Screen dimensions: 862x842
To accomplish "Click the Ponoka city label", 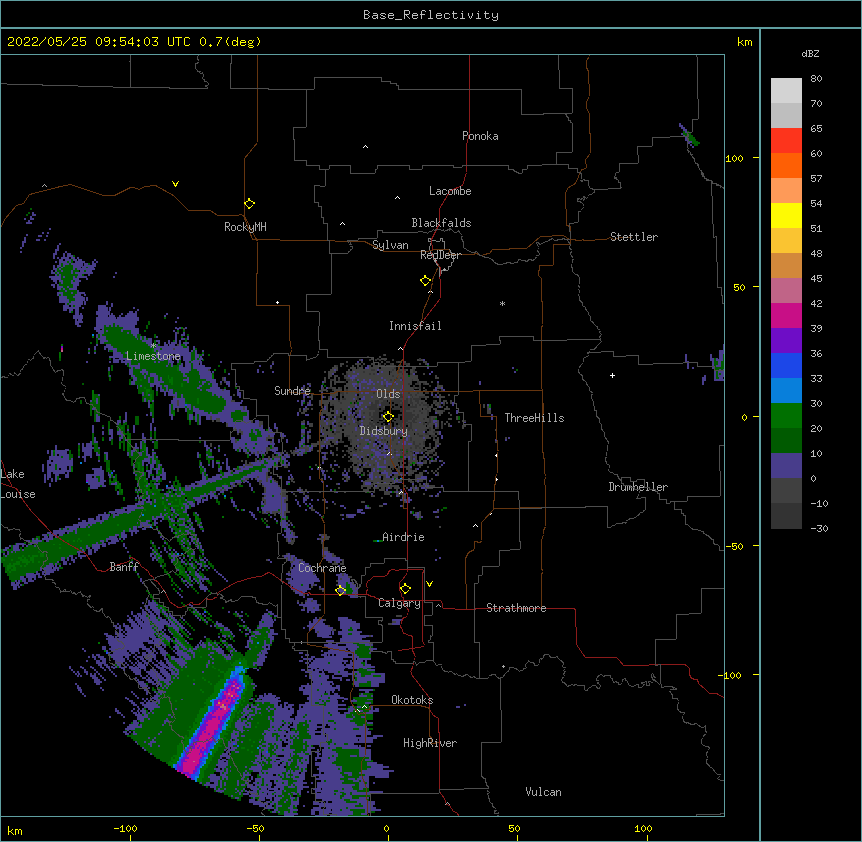I will pos(480,136).
